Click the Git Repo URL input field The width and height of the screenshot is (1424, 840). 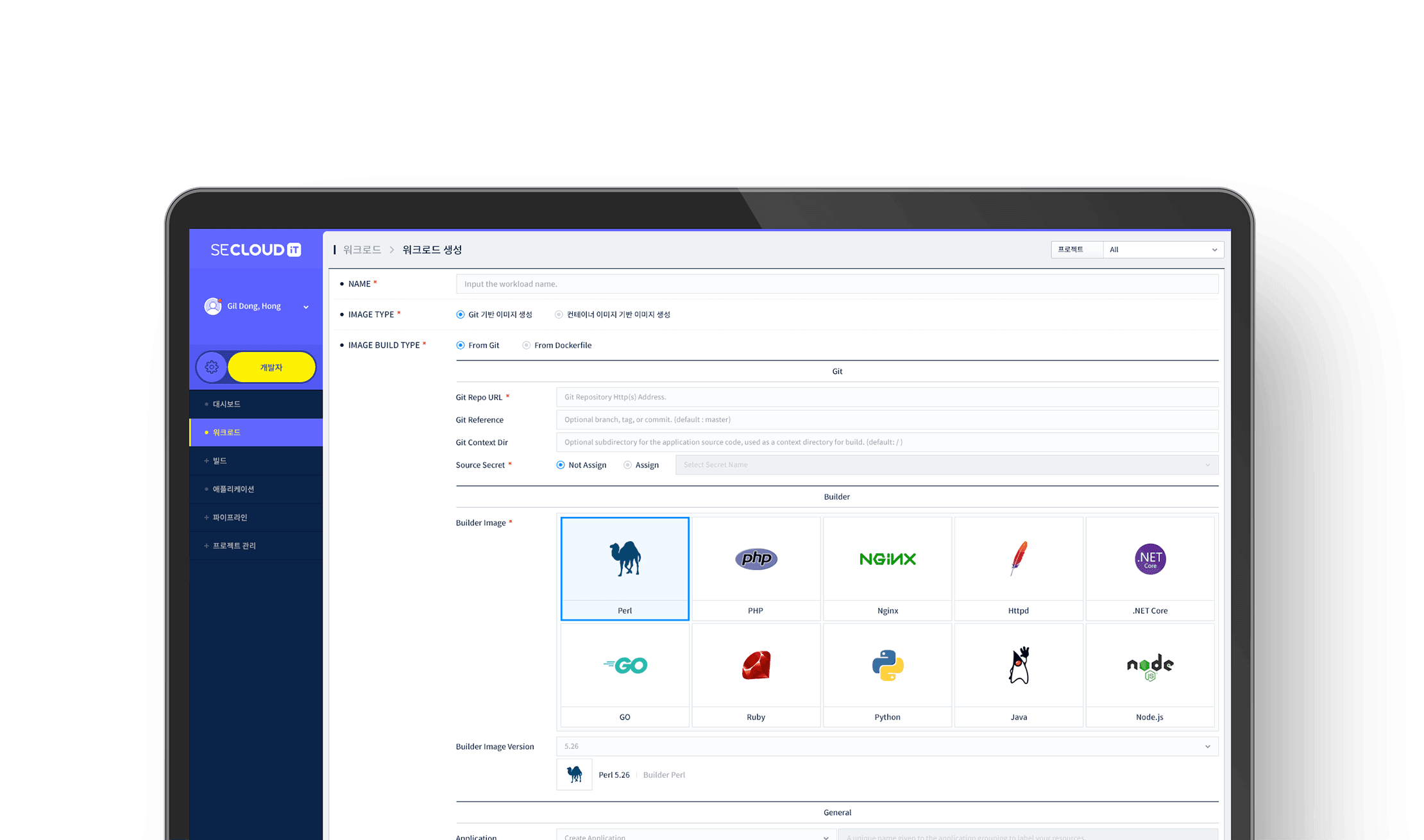click(886, 398)
